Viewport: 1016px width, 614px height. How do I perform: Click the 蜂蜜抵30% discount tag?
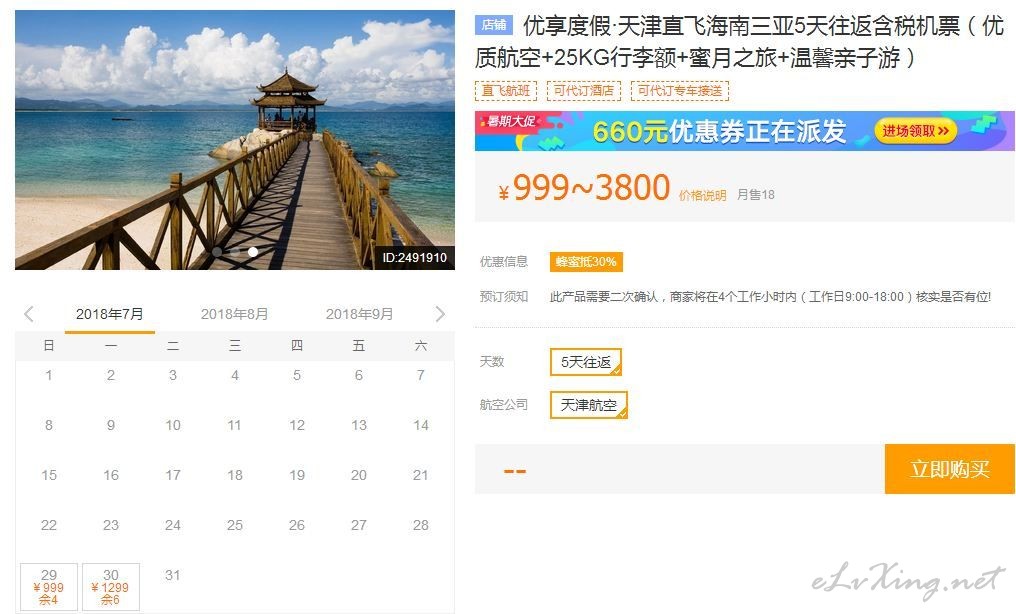point(586,262)
